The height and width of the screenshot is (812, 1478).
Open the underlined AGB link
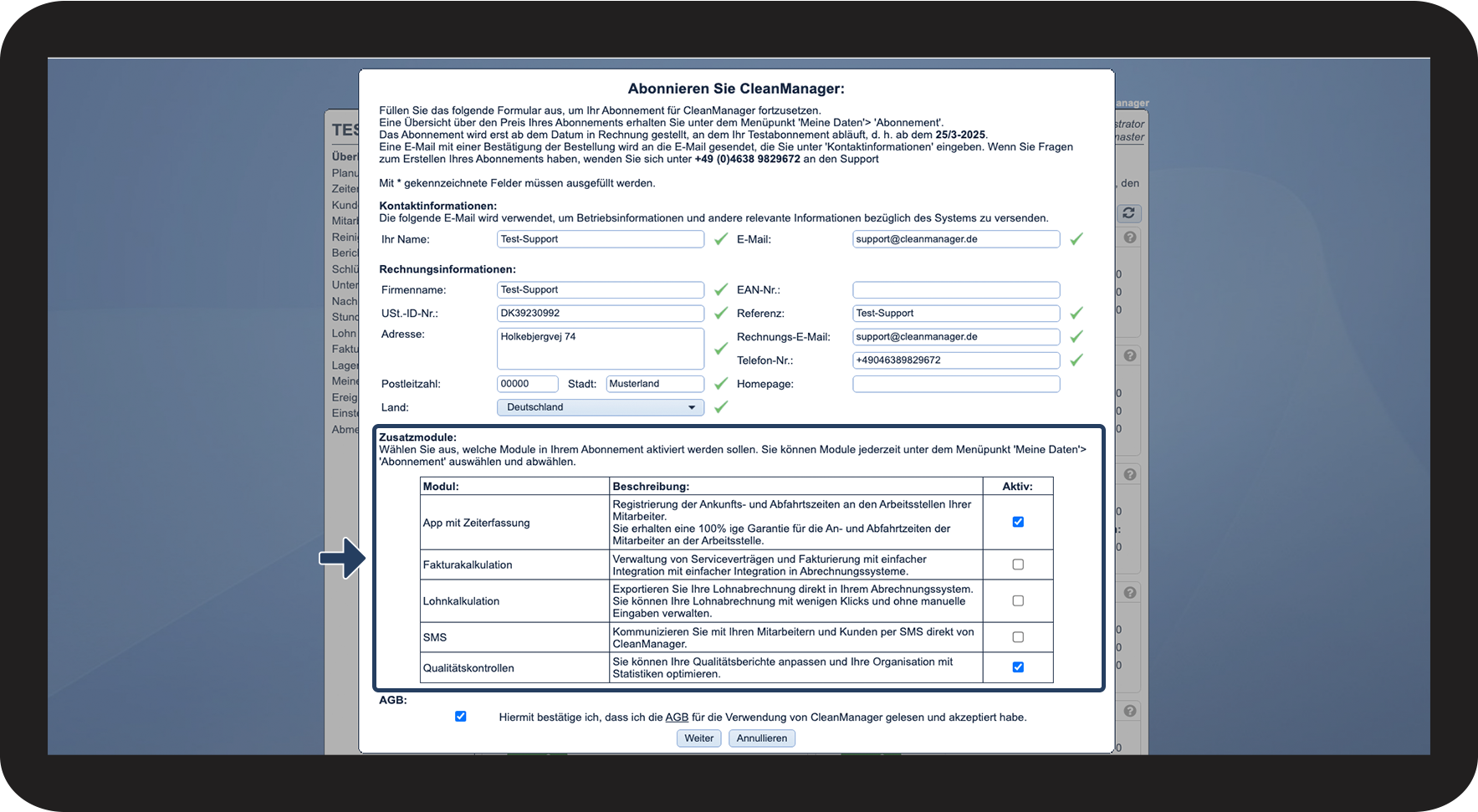[677, 718]
